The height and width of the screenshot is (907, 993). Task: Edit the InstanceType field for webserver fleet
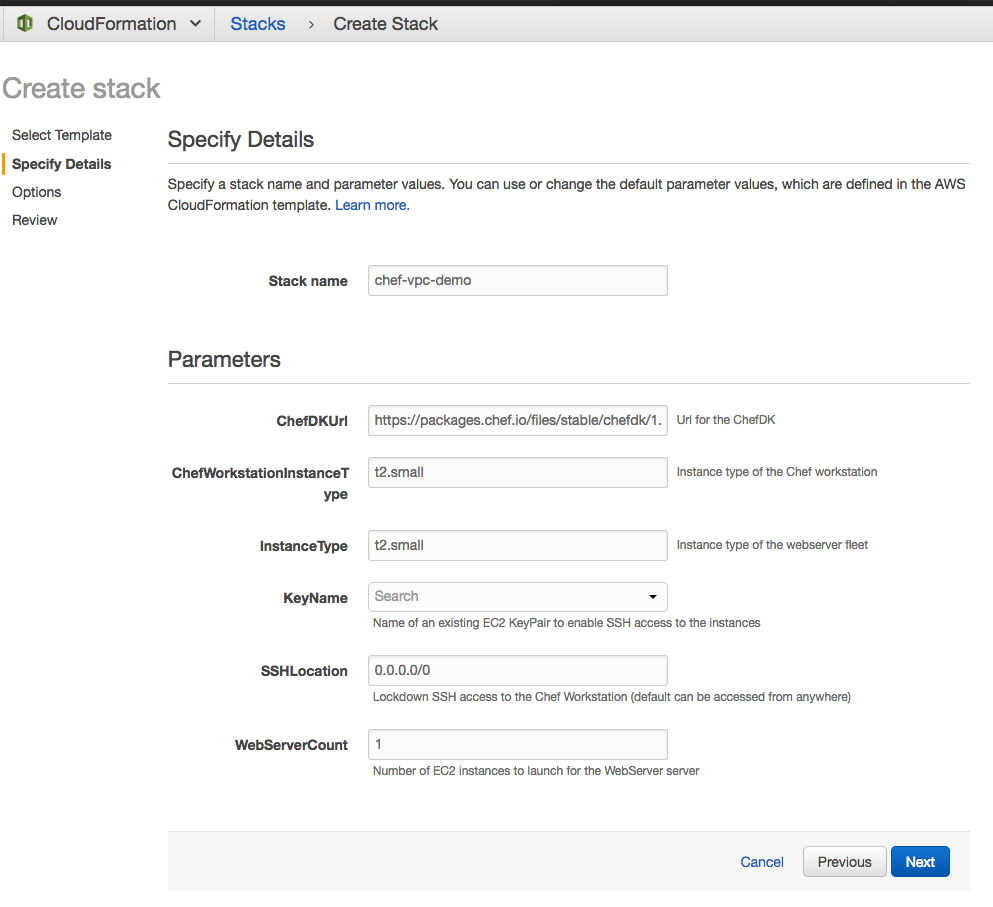point(517,545)
